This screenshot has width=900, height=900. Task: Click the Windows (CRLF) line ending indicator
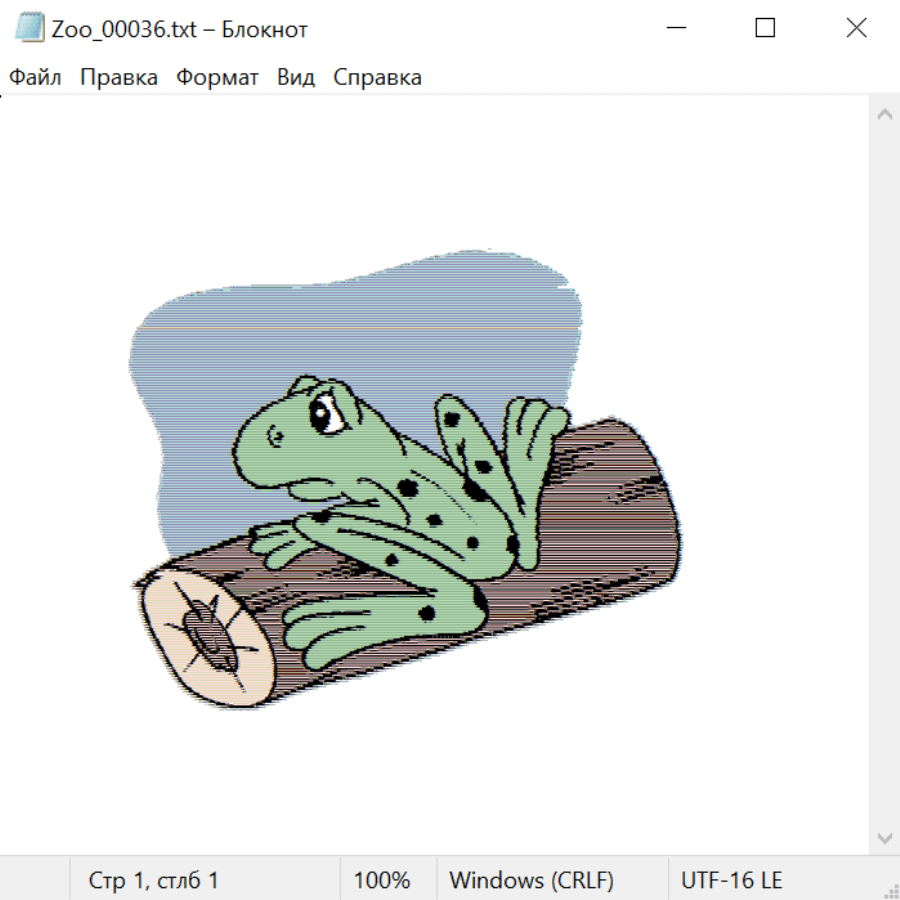pos(531,880)
